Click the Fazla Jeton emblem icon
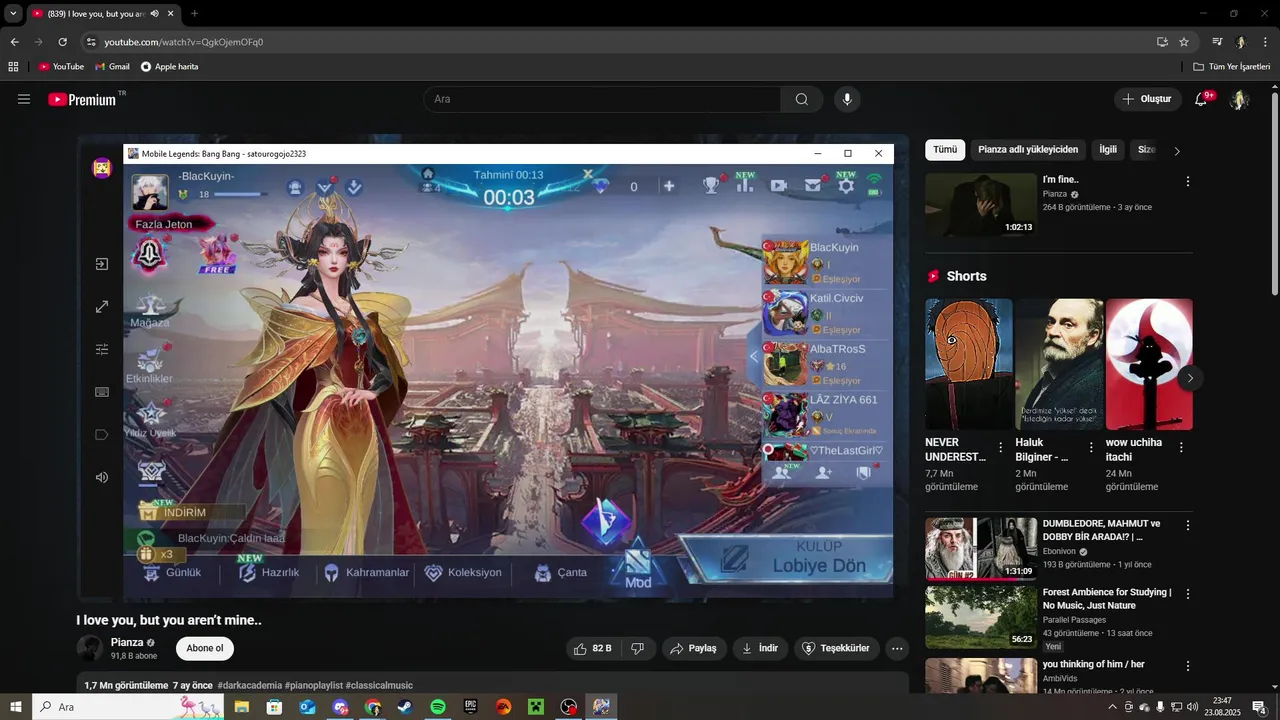1280x720 pixels. (x=150, y=256)
